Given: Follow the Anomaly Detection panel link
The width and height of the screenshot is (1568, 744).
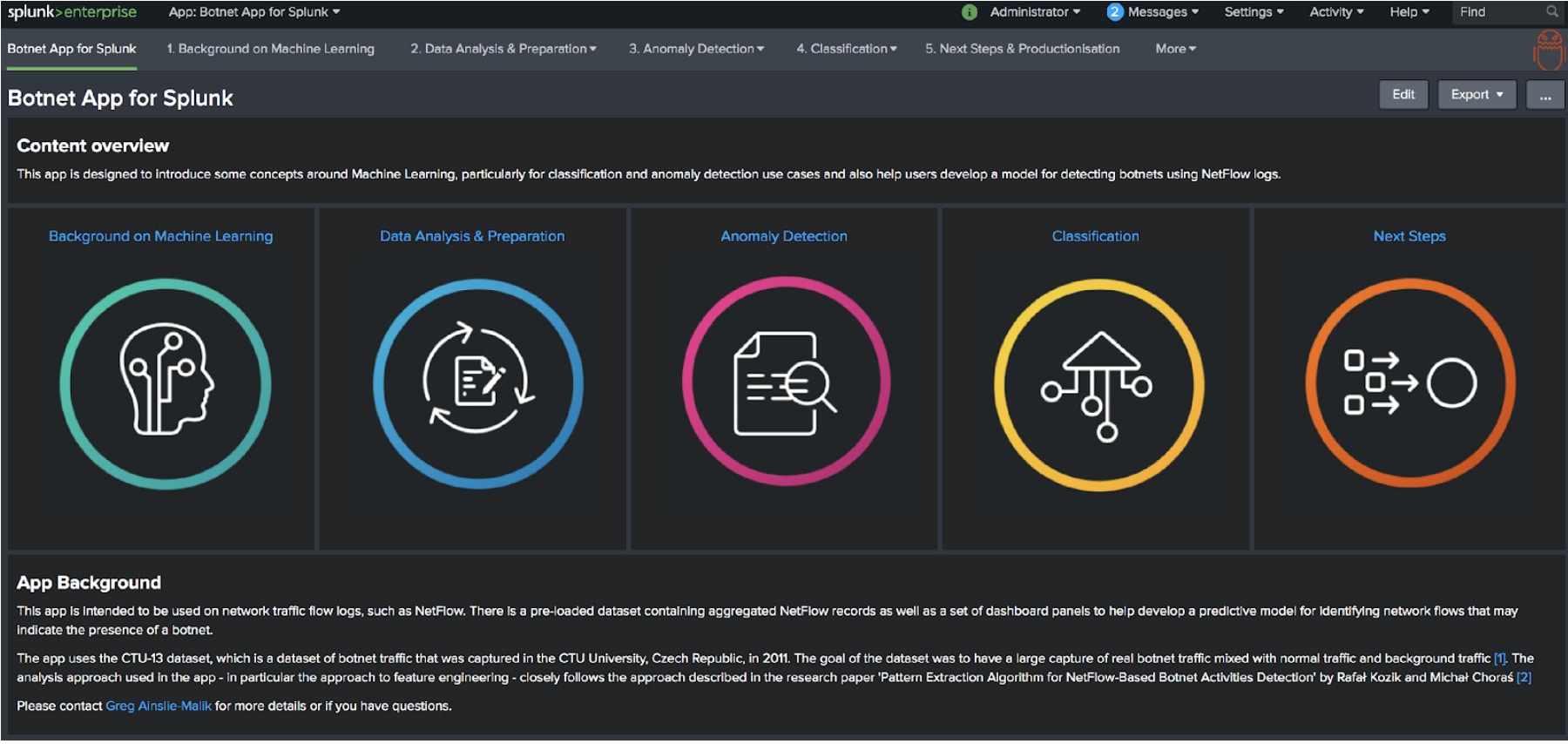Looking at the screenshot, I should [784, 236].
